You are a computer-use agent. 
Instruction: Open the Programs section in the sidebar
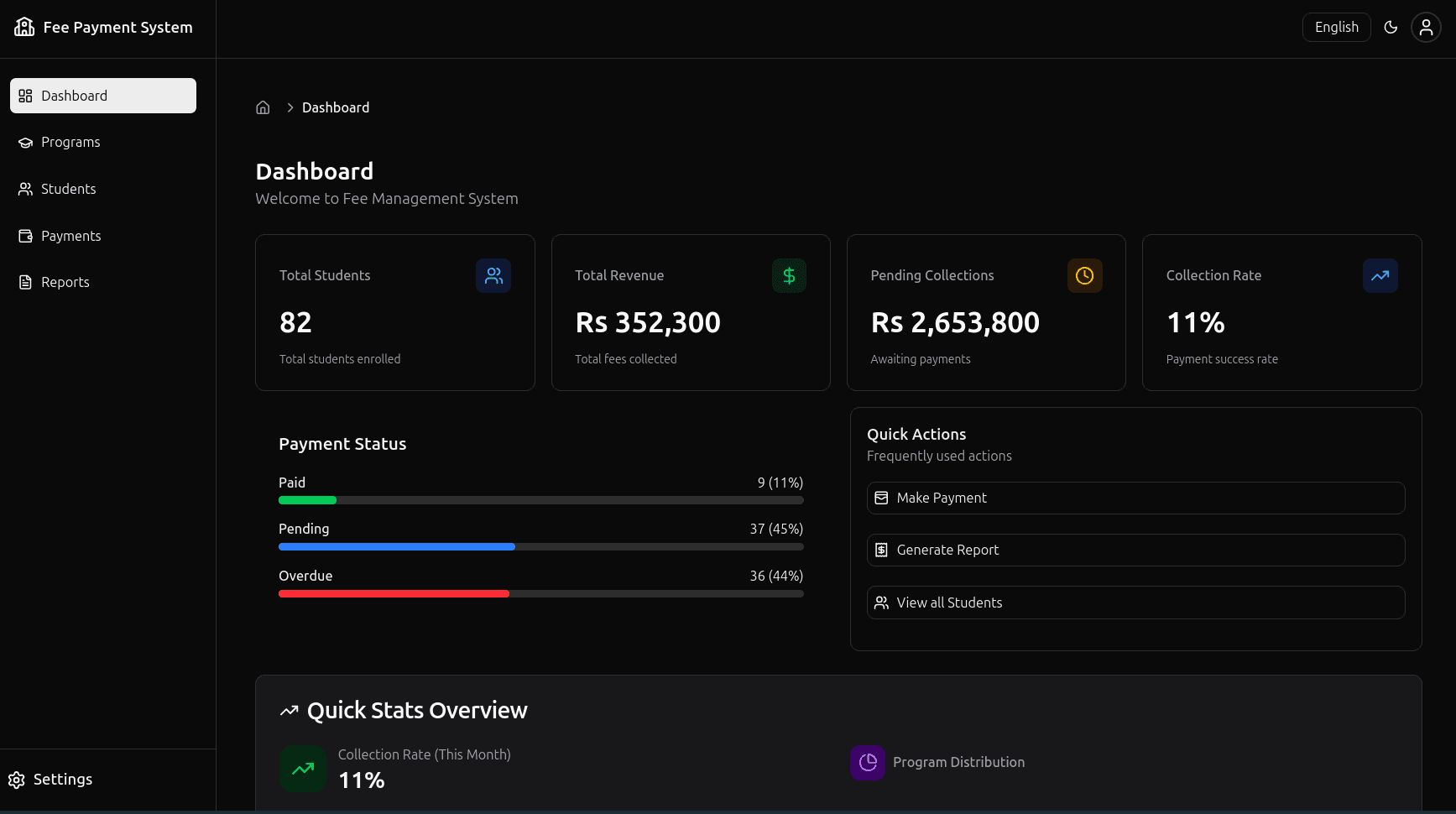tap(70, 142)
